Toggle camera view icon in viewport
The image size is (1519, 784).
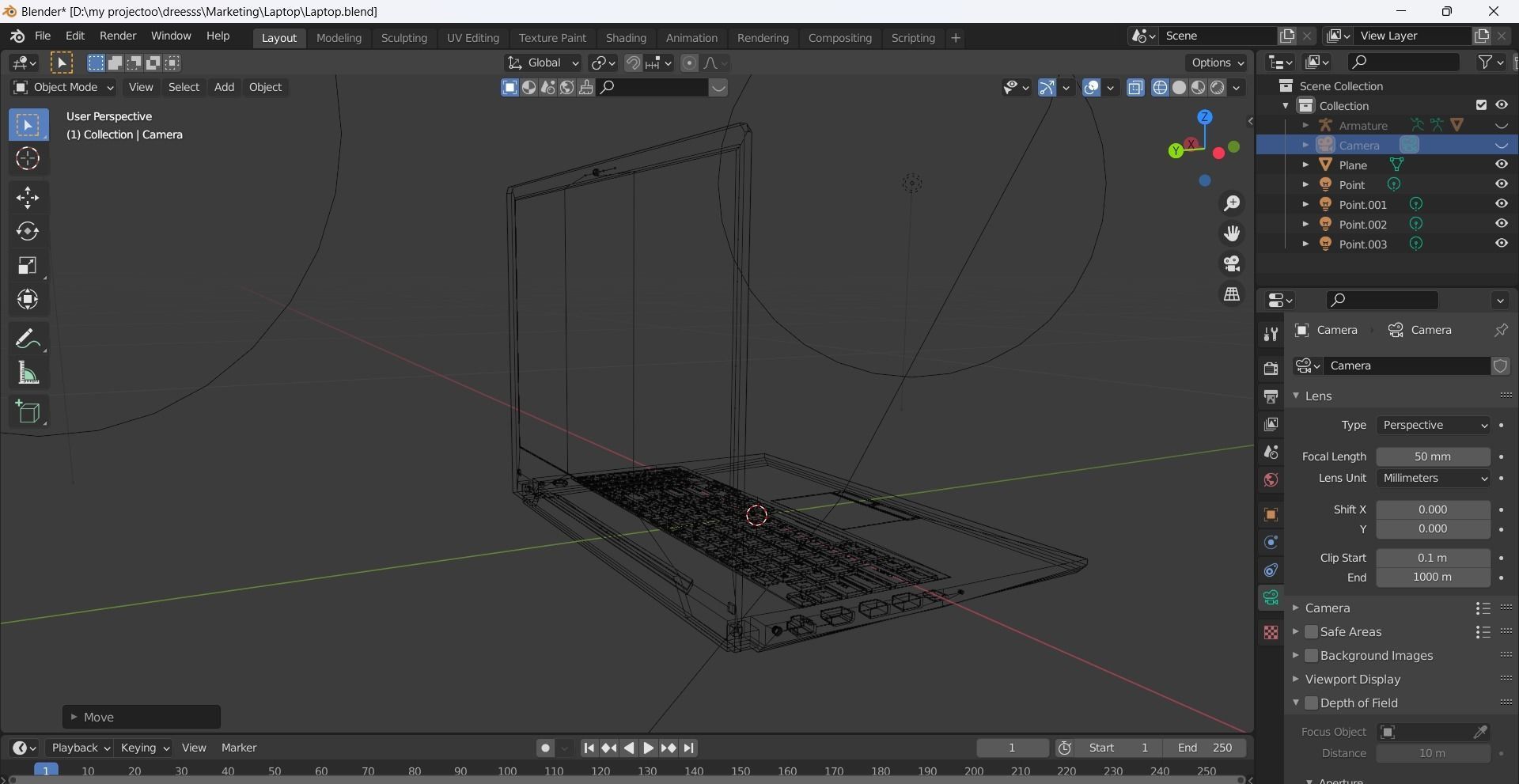[x=1232, y=263]
